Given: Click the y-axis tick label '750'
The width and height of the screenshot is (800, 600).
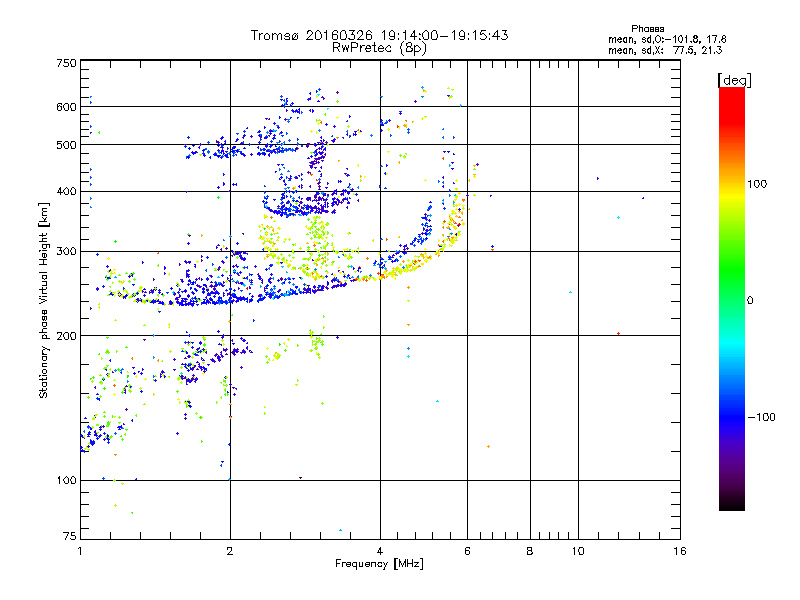Looking at the screenshot, I should point(66,63).
